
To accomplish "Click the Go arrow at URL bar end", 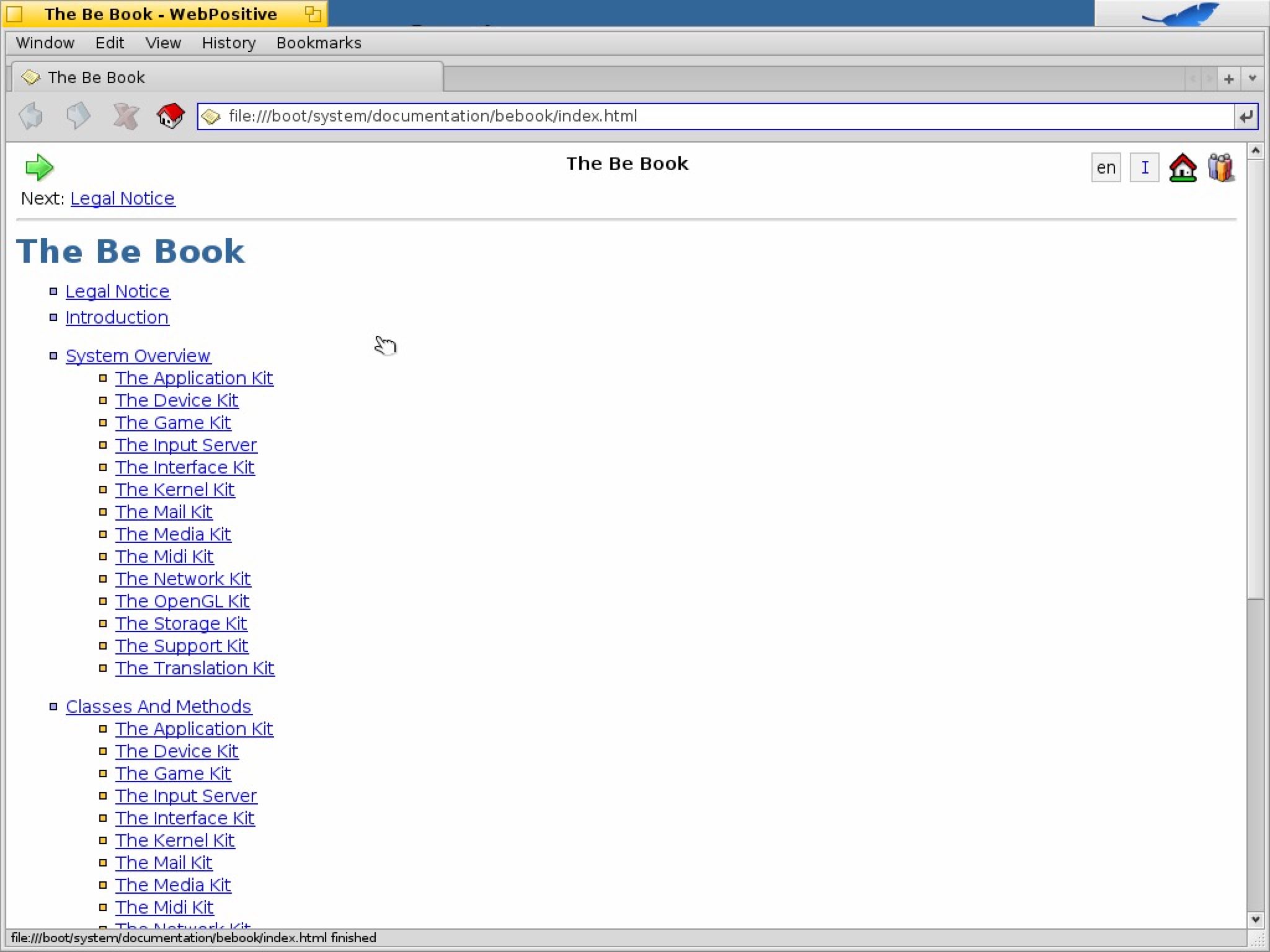I will click(x=1246, y=117).
